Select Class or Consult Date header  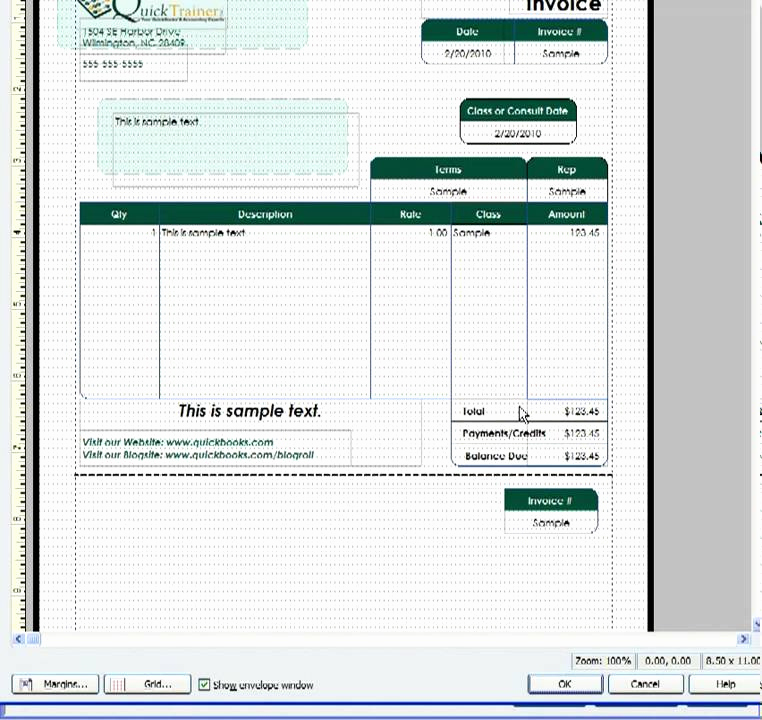[x=518, y=111]
